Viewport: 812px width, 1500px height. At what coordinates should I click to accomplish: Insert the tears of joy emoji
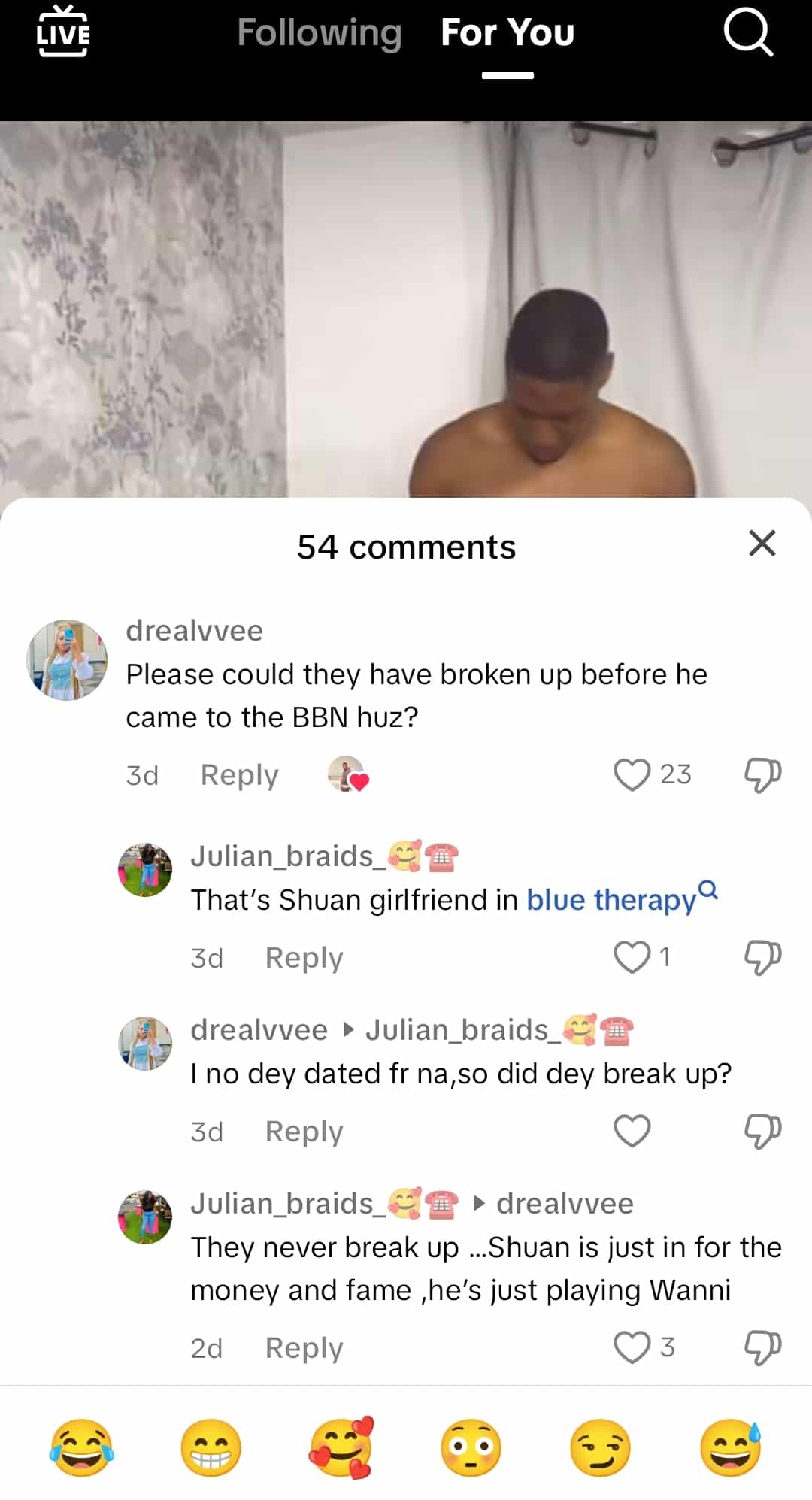click(x=81, y=1448)
